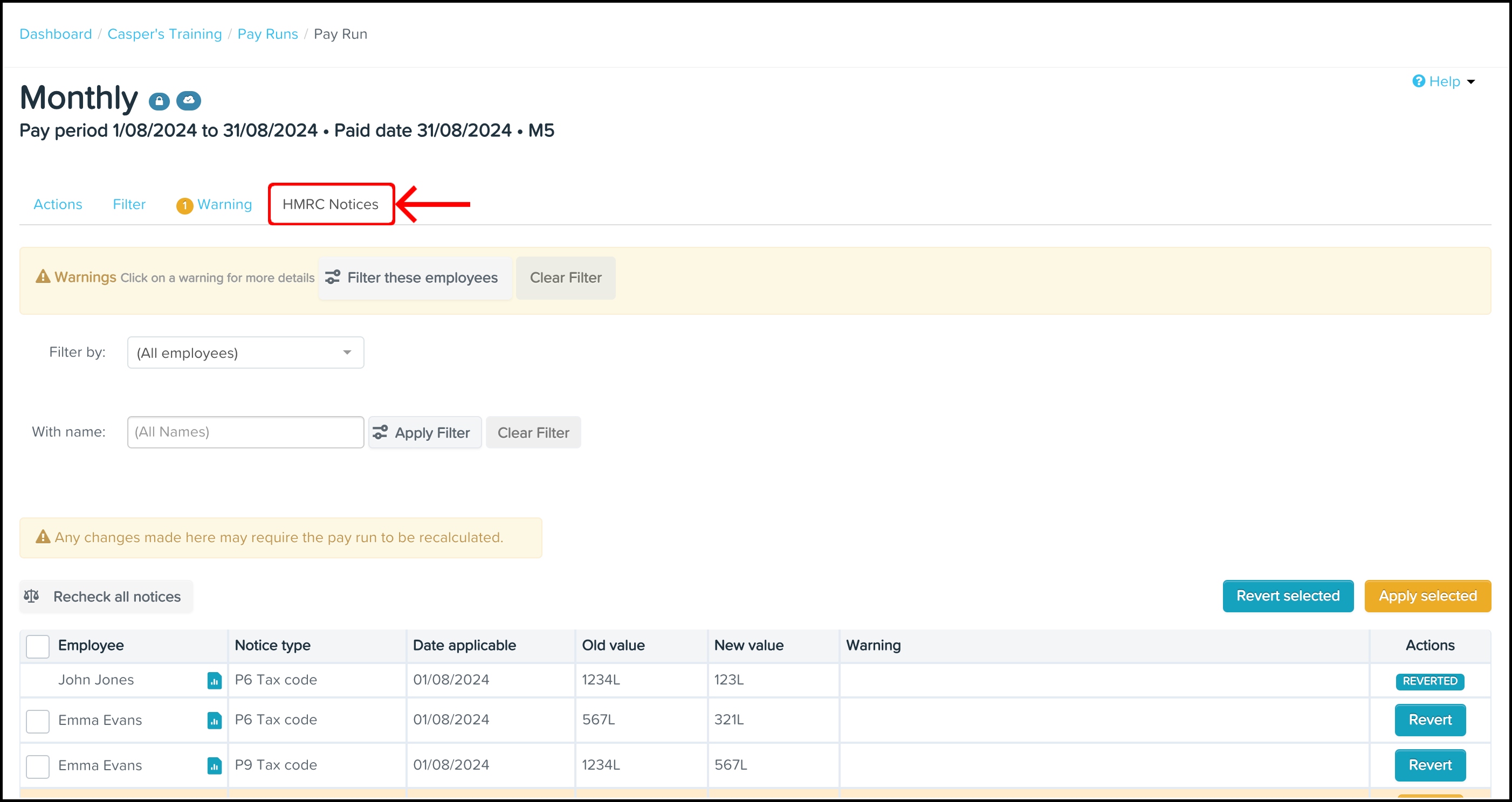Click the Warnings triangle alert icon
Image resolution: width=1512 pixels, height=802 pixels.
coord(43,276)
